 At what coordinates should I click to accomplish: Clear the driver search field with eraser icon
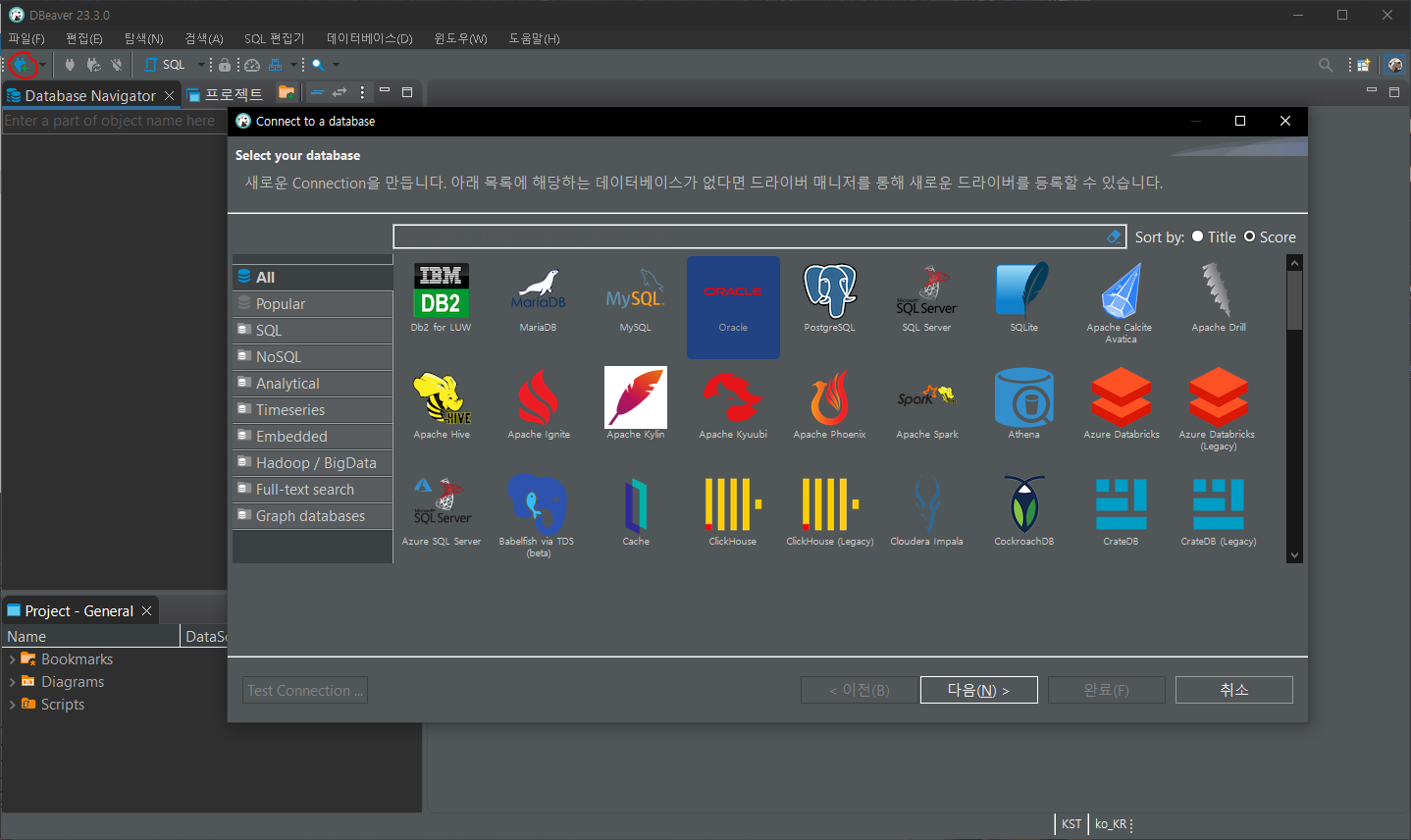(x=1114, y=236)
